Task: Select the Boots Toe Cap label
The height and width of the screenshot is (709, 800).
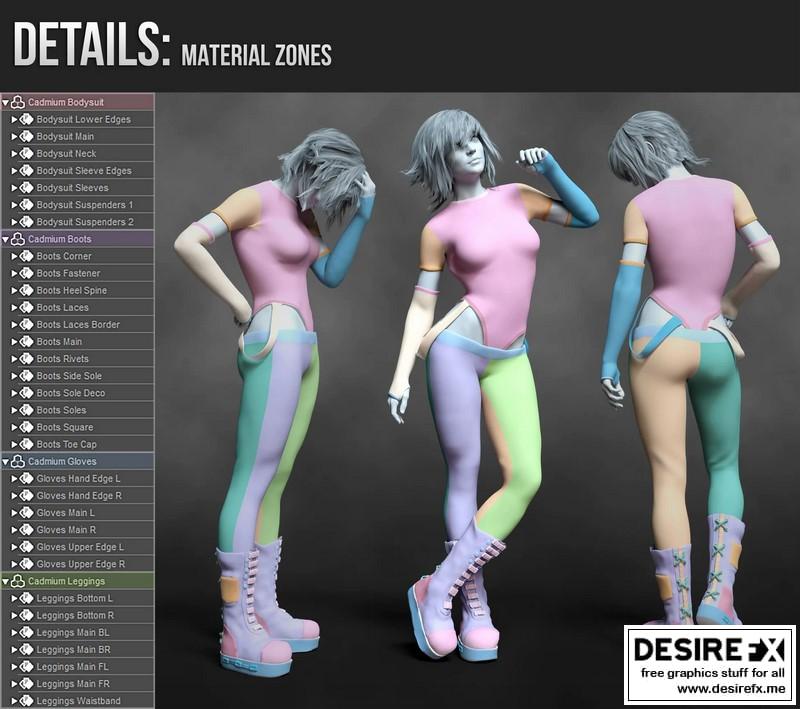Action: [66, 445]
